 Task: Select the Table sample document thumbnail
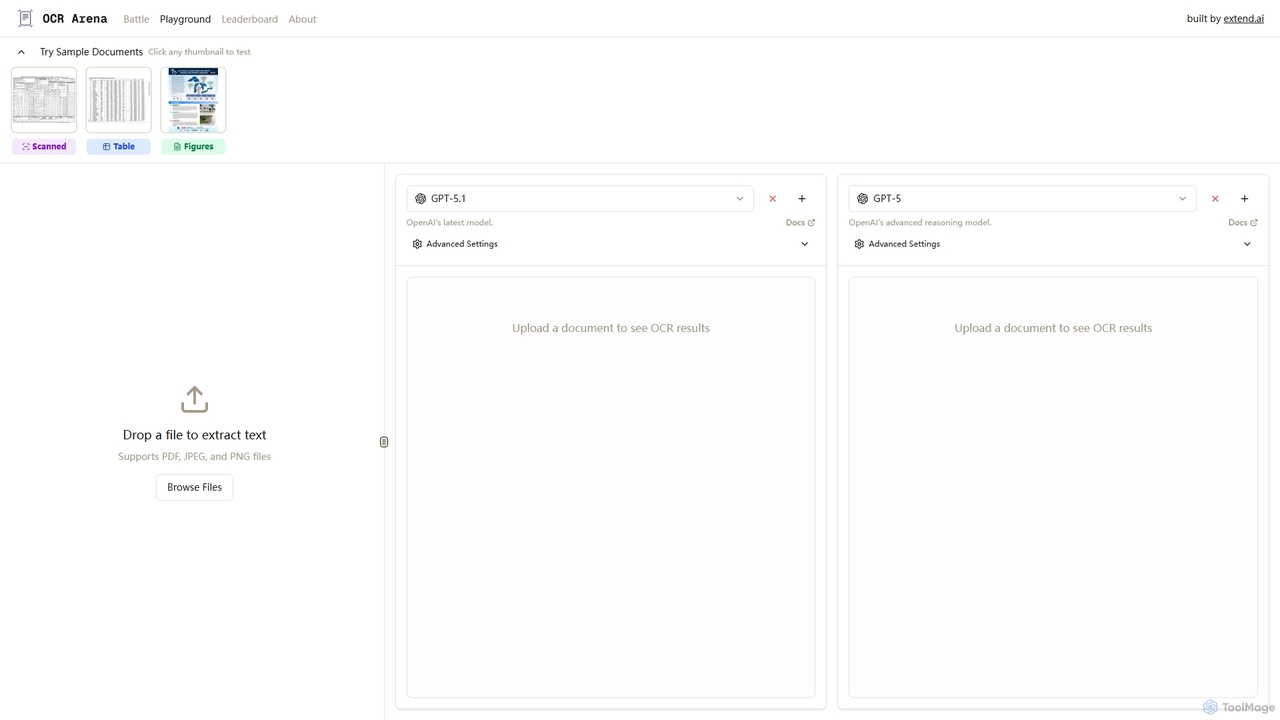[x=118, y=100]
